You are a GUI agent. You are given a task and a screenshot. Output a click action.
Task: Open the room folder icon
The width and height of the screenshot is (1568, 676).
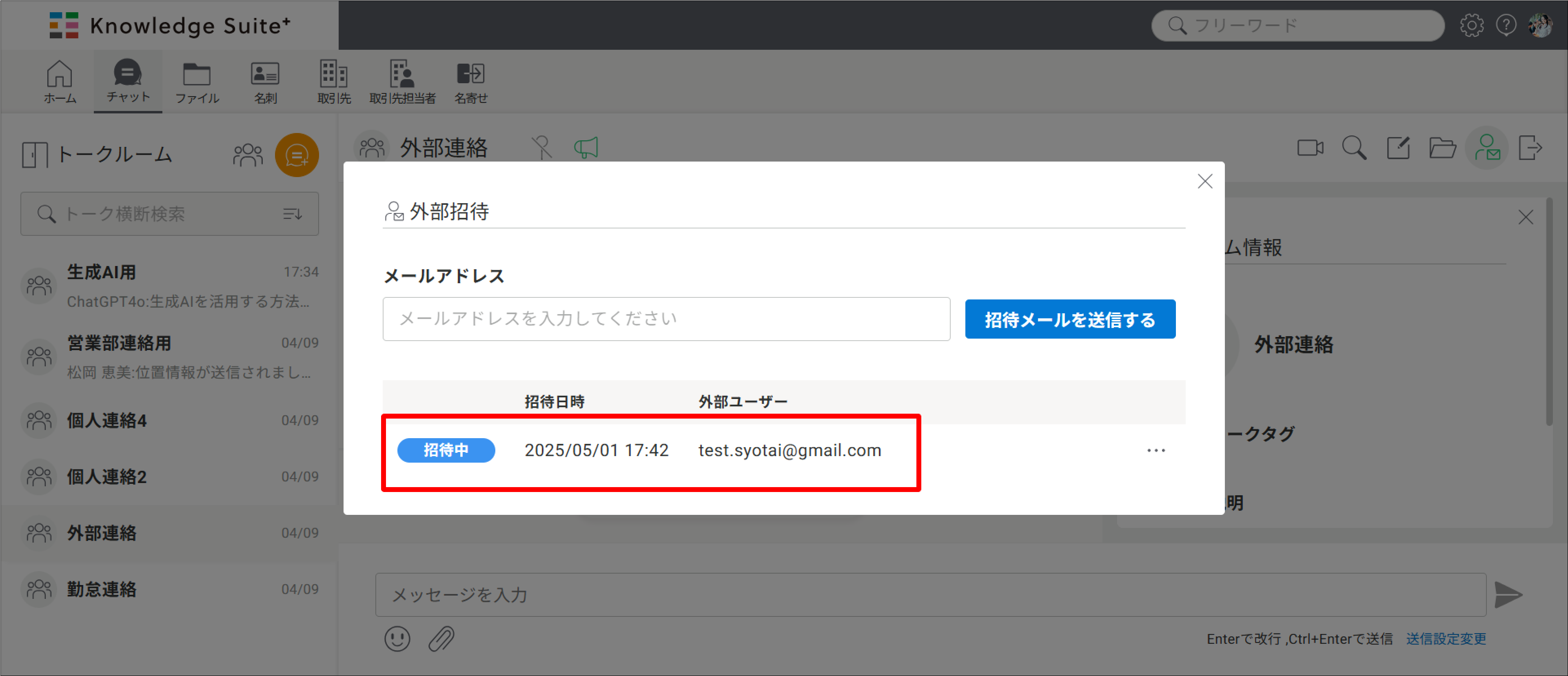pyautogui.click(x=1442, y=148)
